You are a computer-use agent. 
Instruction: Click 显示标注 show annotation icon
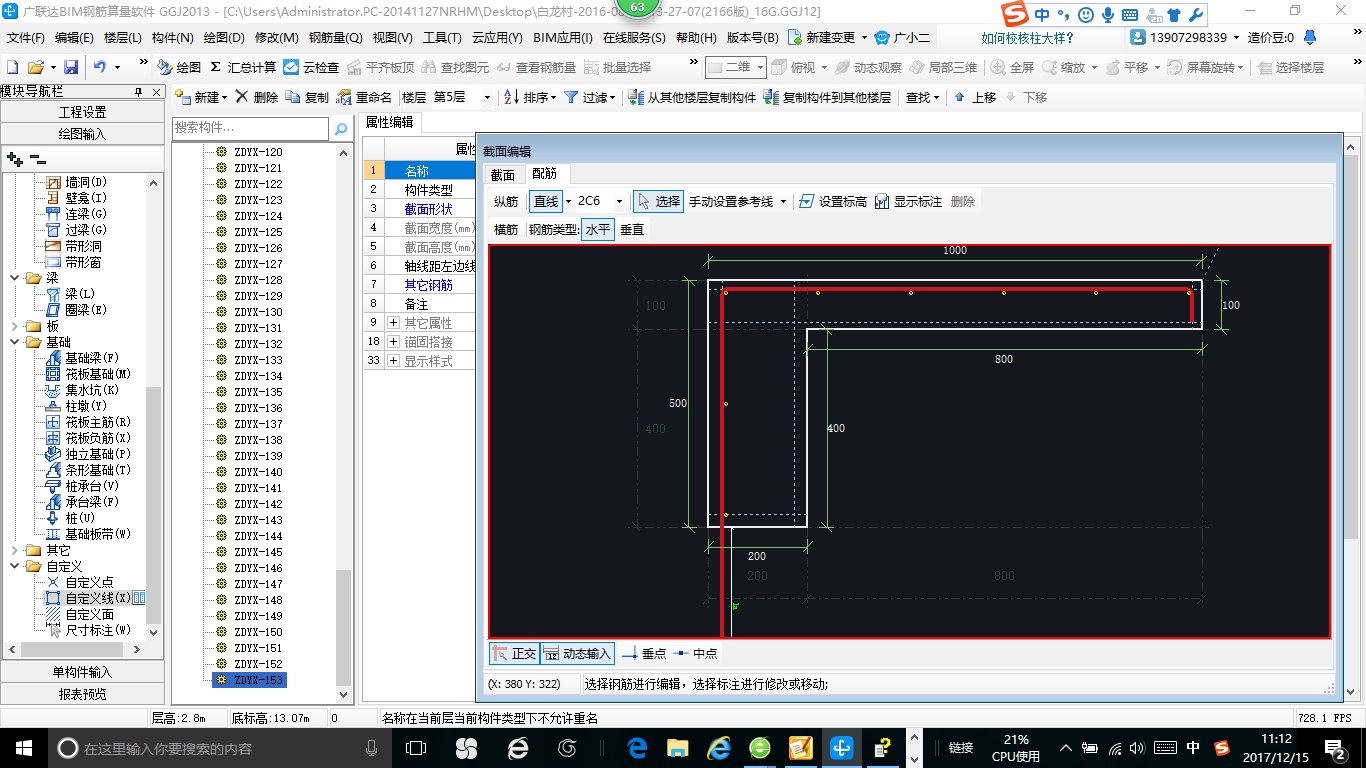click(908, 201)
